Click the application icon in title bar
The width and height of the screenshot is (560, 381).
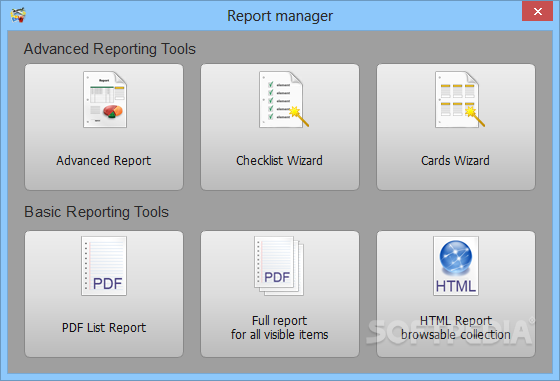pyautogui.click(x=18, y=15)
